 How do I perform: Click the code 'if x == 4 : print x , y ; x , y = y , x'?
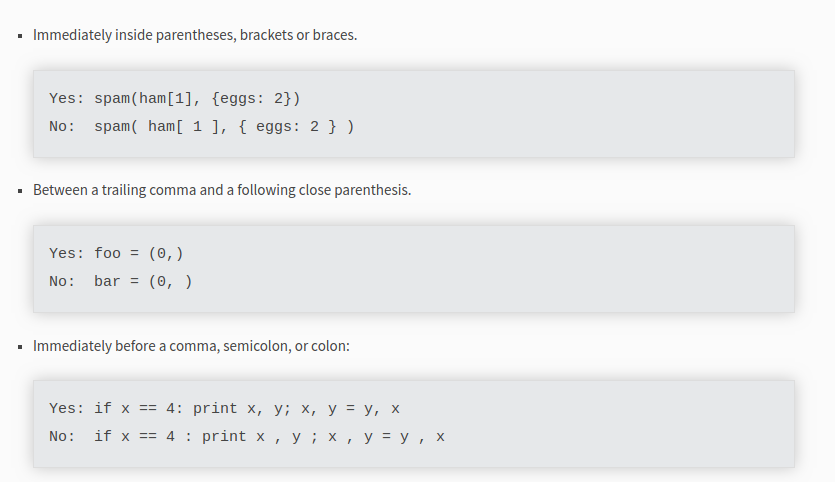click(x=269, y=437)
